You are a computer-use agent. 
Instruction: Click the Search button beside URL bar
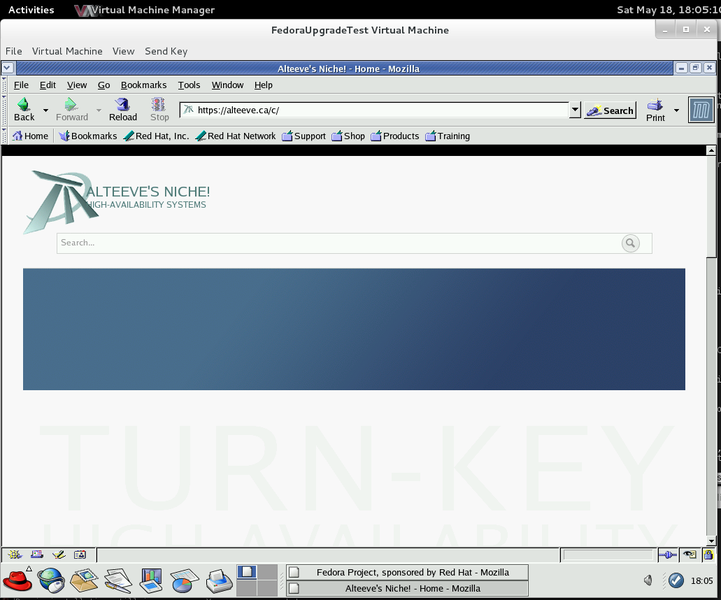tap(610, 111)
